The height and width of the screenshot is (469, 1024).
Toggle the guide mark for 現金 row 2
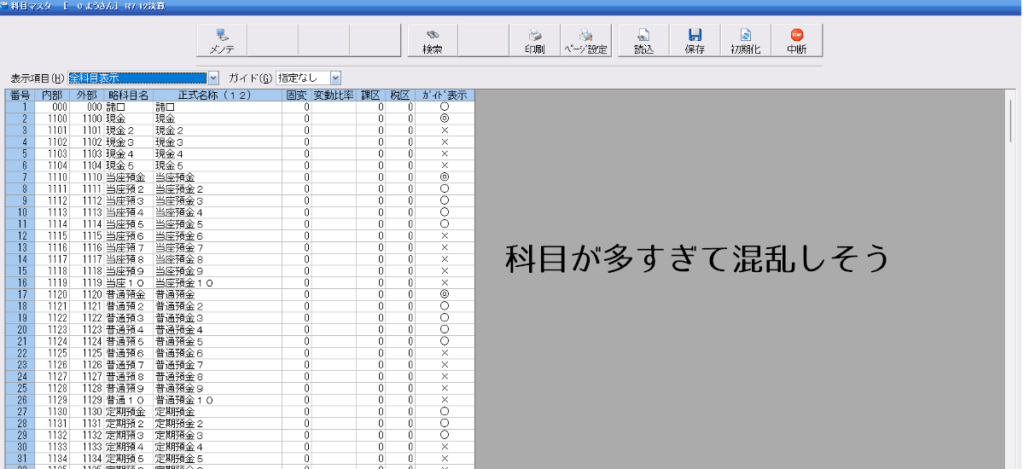pyautogui.click(x=443, y=118)
